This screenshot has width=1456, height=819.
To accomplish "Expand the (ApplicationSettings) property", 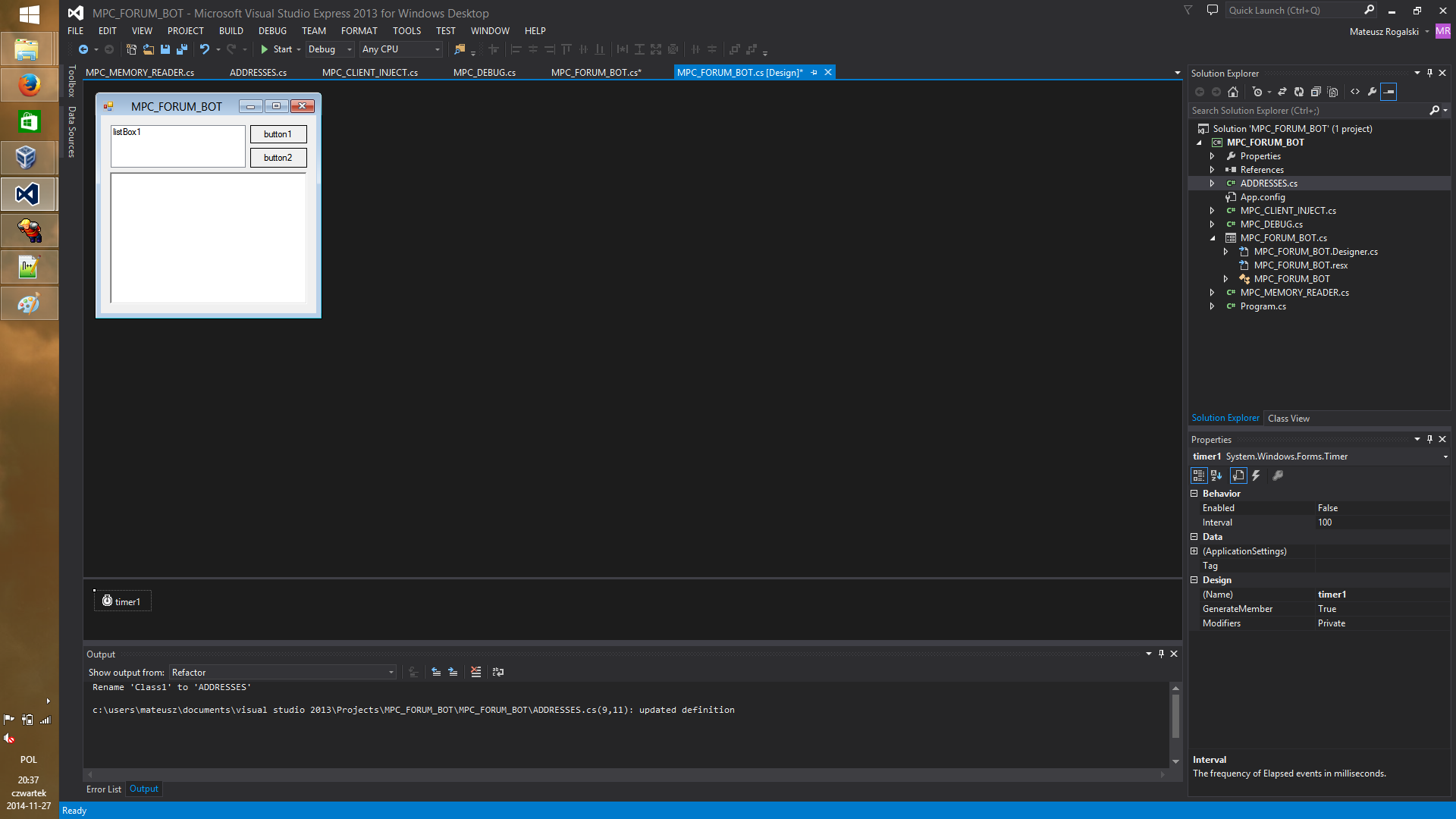I will (x=1194, y=551).
